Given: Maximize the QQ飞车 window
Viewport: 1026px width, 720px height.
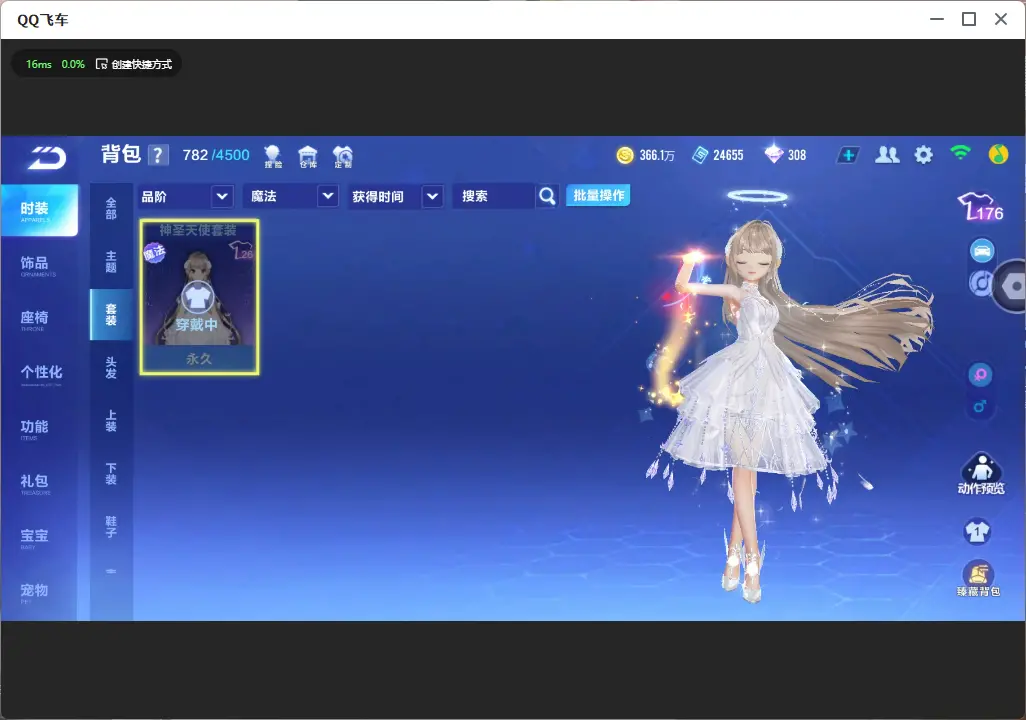Looking at the screenshot, I should click(x=969, y=20).
